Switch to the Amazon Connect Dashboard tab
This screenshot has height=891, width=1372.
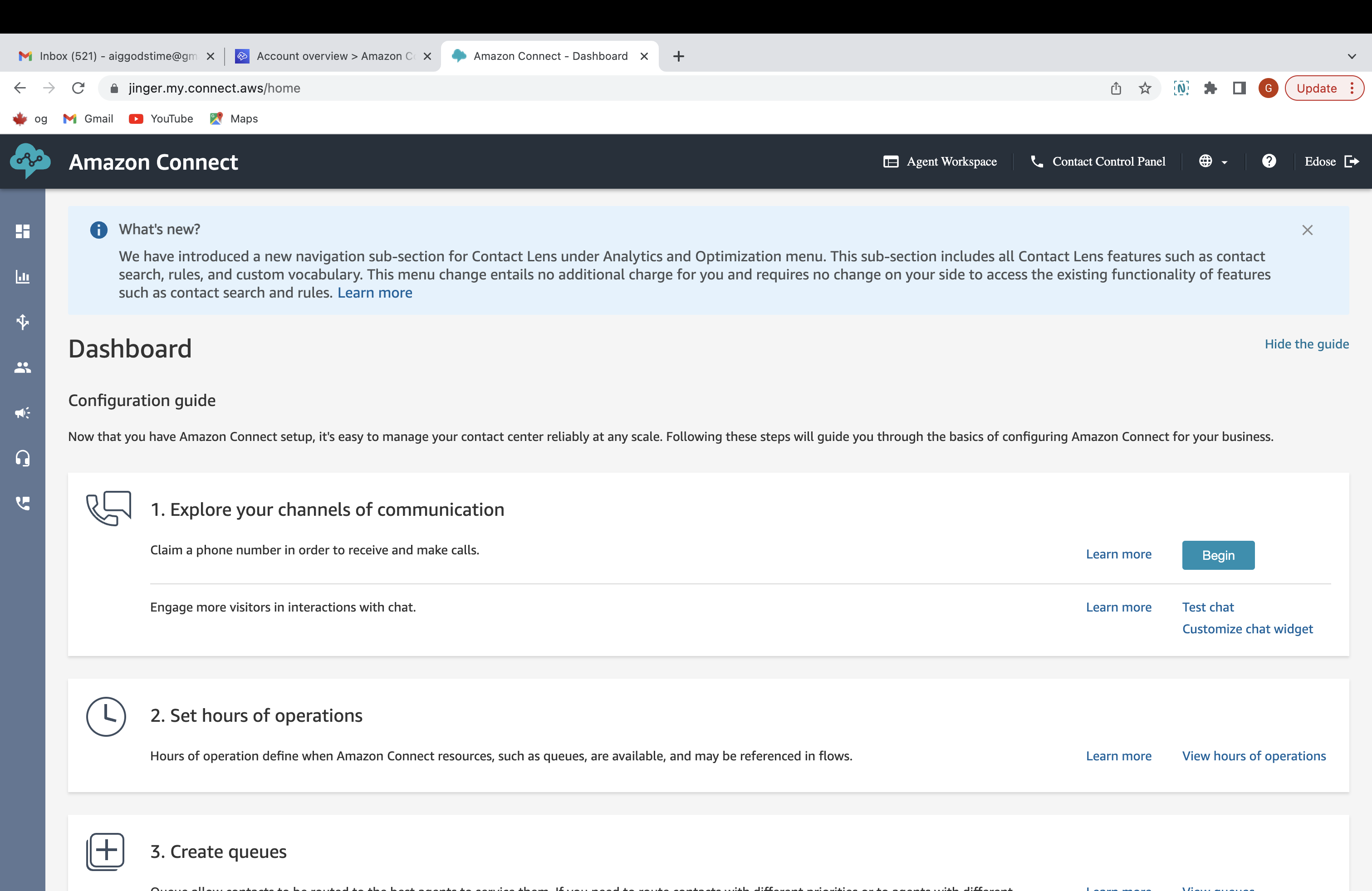548,56
